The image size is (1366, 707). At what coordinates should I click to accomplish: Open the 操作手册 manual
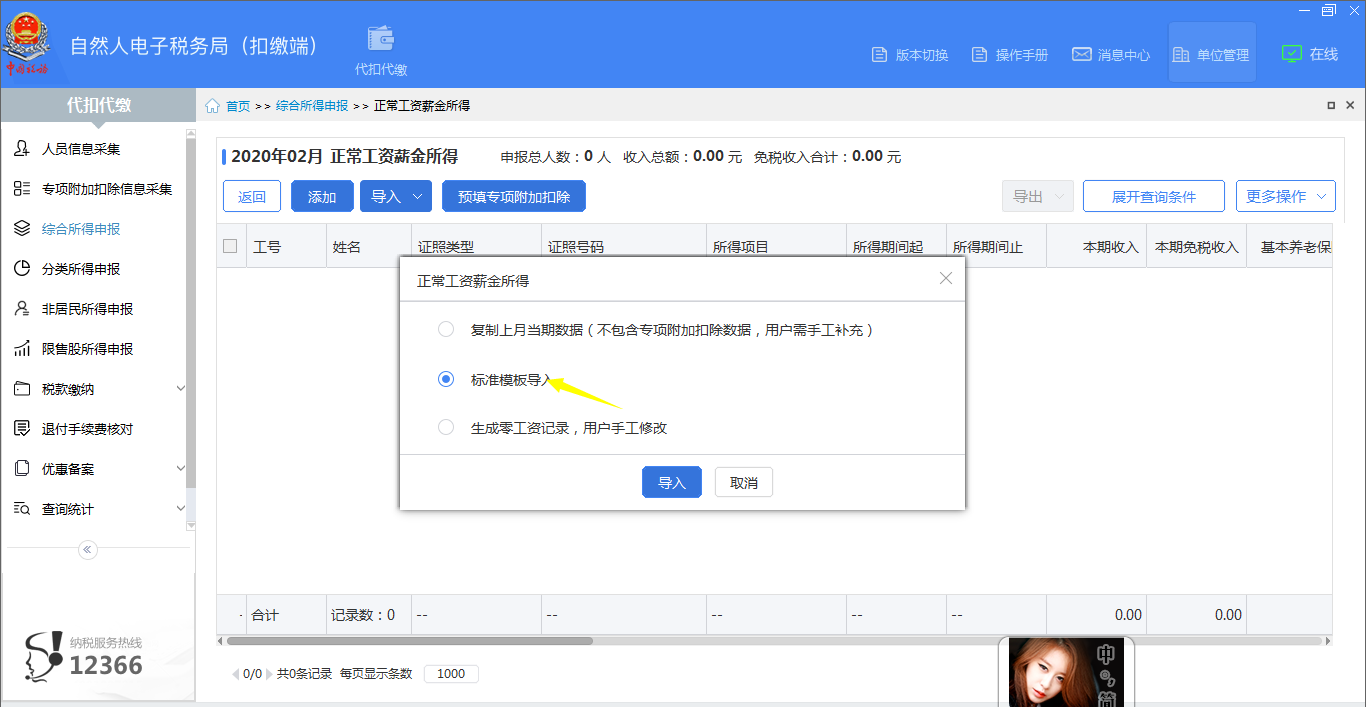point(1009,56)
